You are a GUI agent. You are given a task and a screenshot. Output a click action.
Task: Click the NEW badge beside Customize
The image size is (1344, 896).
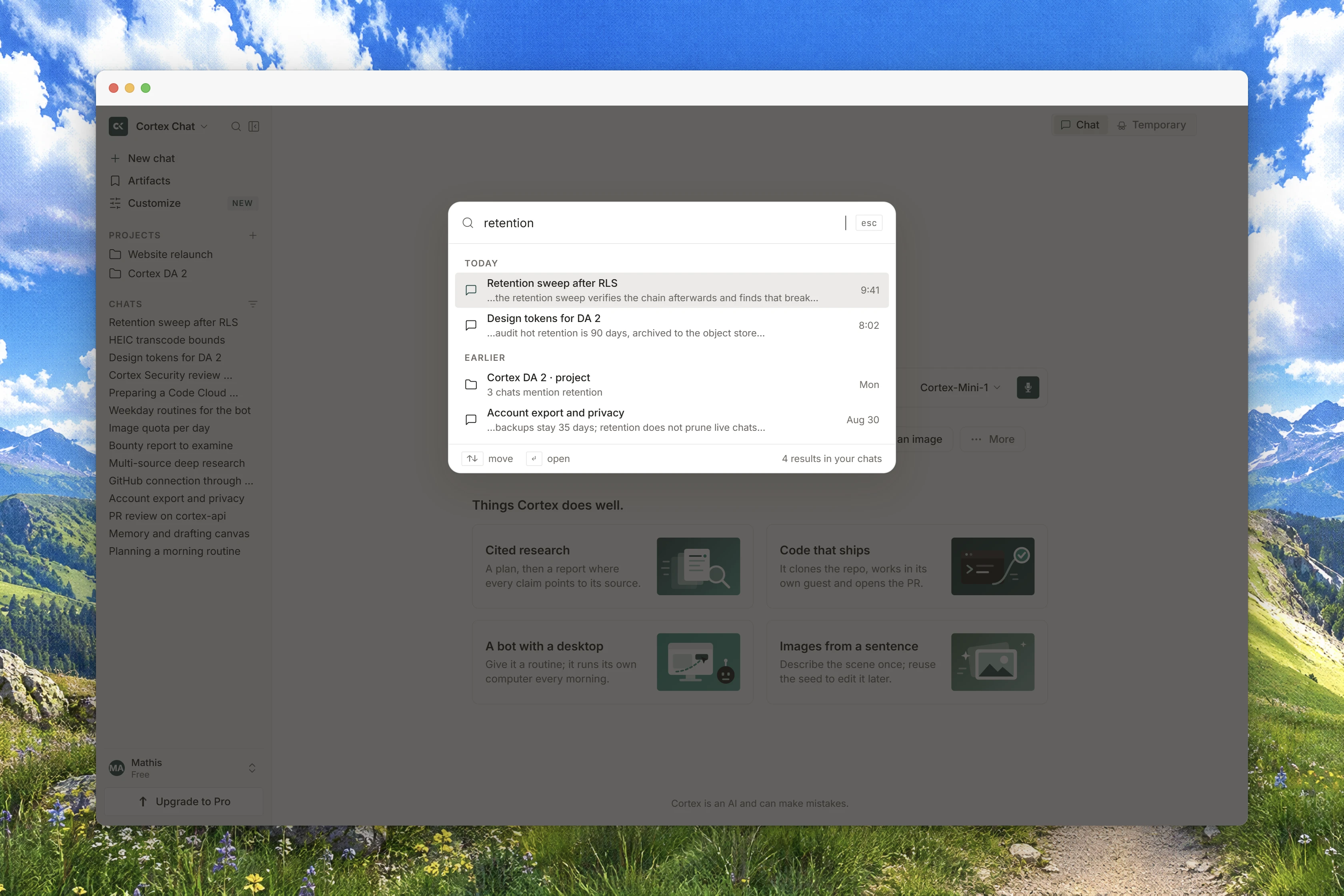pos(242,204)
